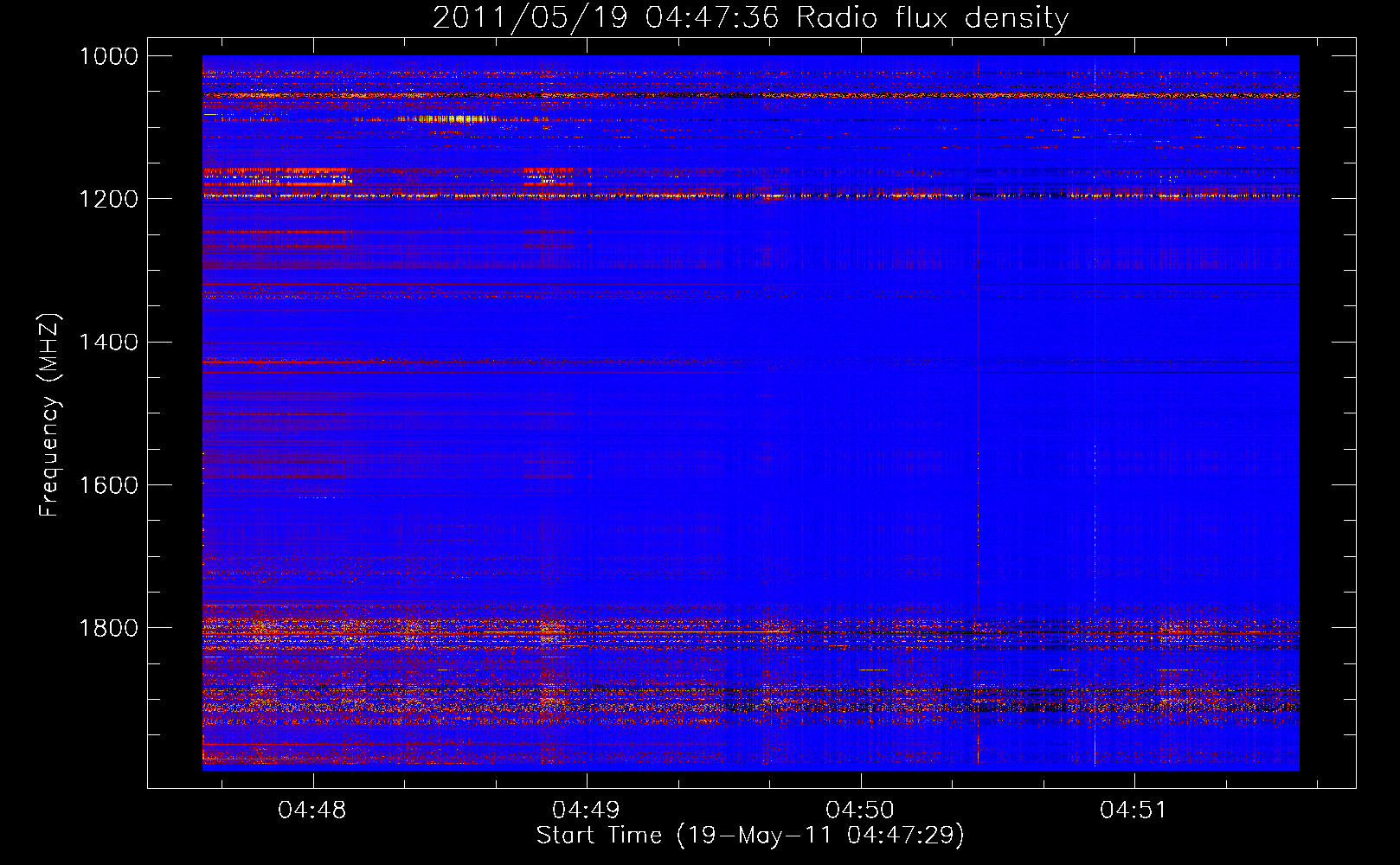
Task: Click the 04:48 time tick label
Action: [x=312, y=811]
